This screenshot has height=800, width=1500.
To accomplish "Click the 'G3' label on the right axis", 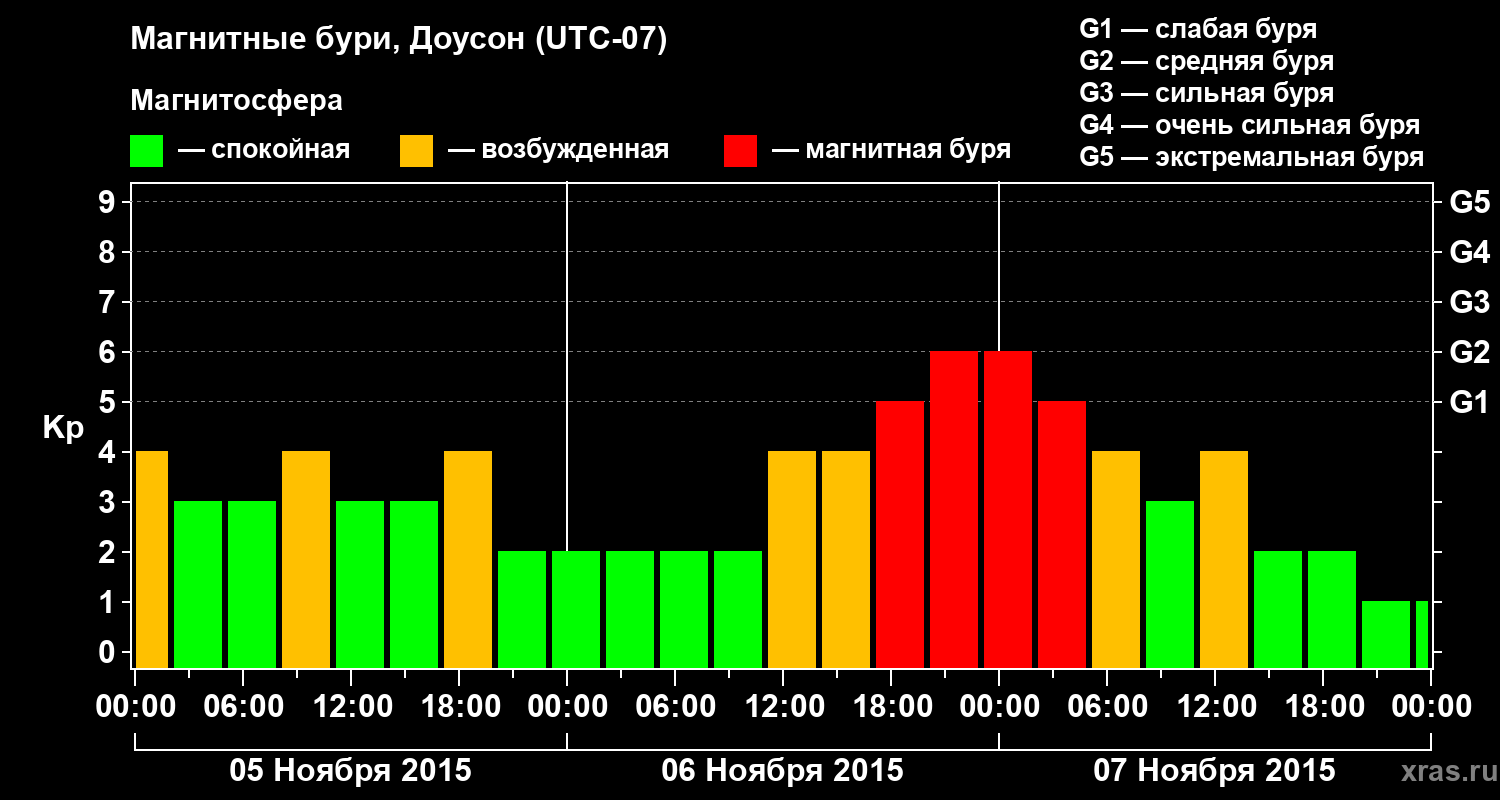I will pyautogui.click(x=1469, y=302).
